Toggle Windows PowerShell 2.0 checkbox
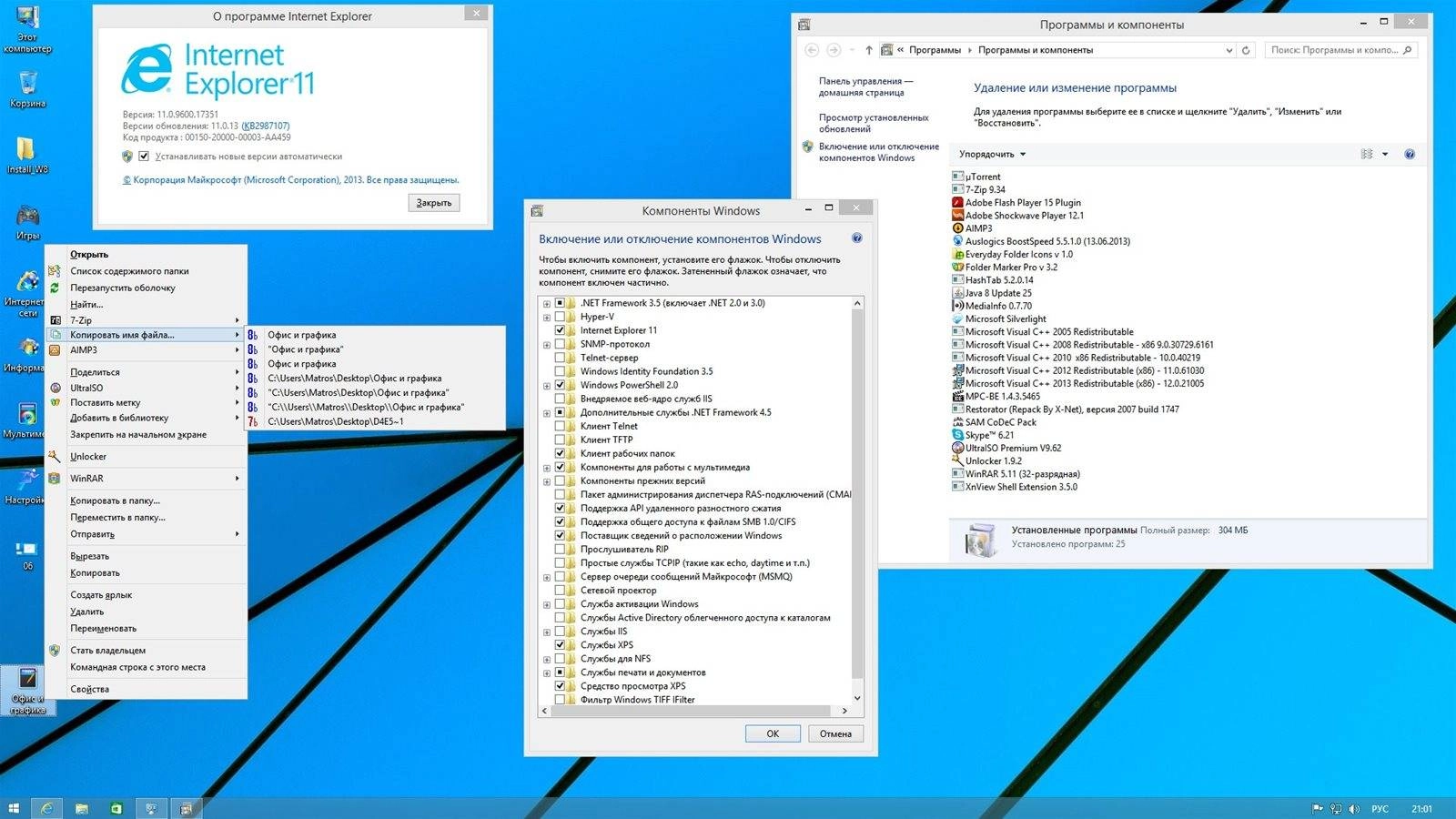Viewport: 1456px width, 819px height. (x=560, y=385)
